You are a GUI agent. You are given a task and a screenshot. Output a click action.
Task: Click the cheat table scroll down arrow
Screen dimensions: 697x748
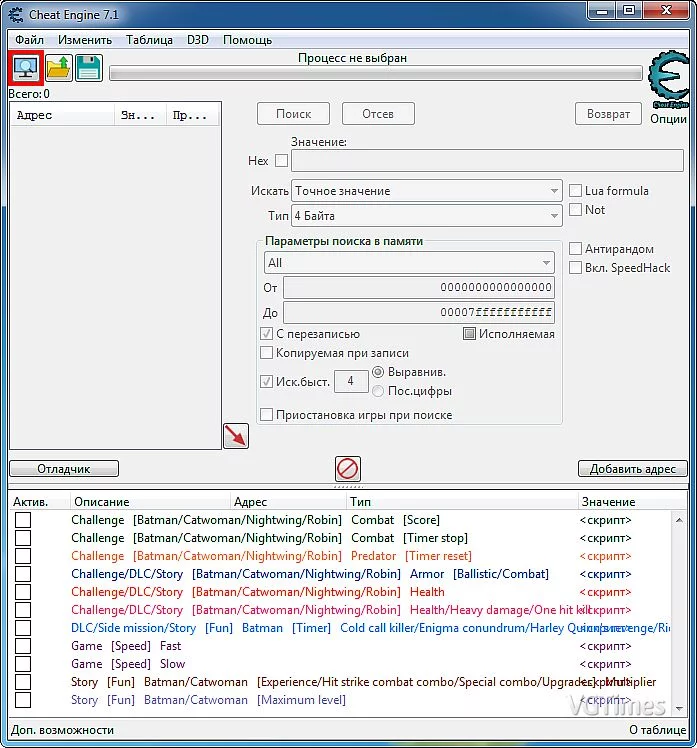click(679, 708)
